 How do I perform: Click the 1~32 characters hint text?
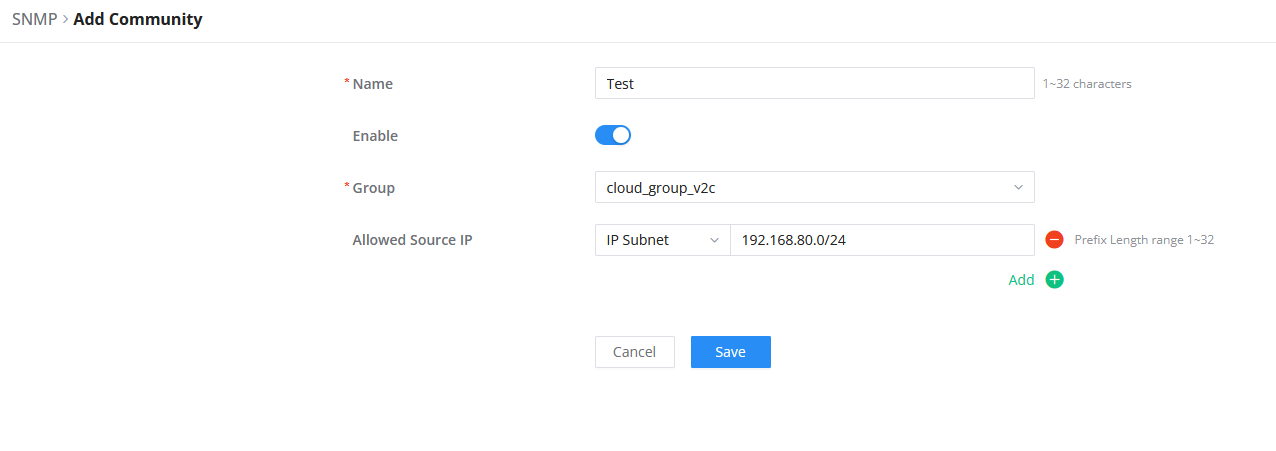(x=1087, y=84)
